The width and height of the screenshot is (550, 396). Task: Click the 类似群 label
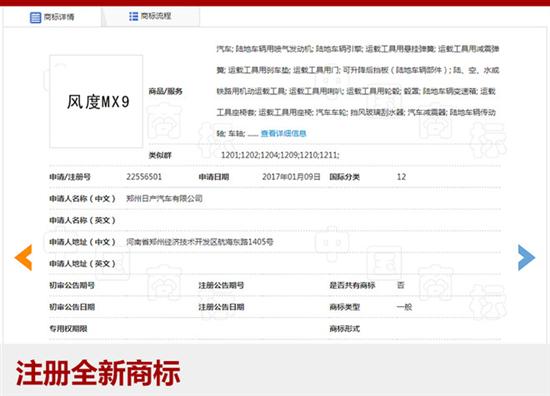160,155
